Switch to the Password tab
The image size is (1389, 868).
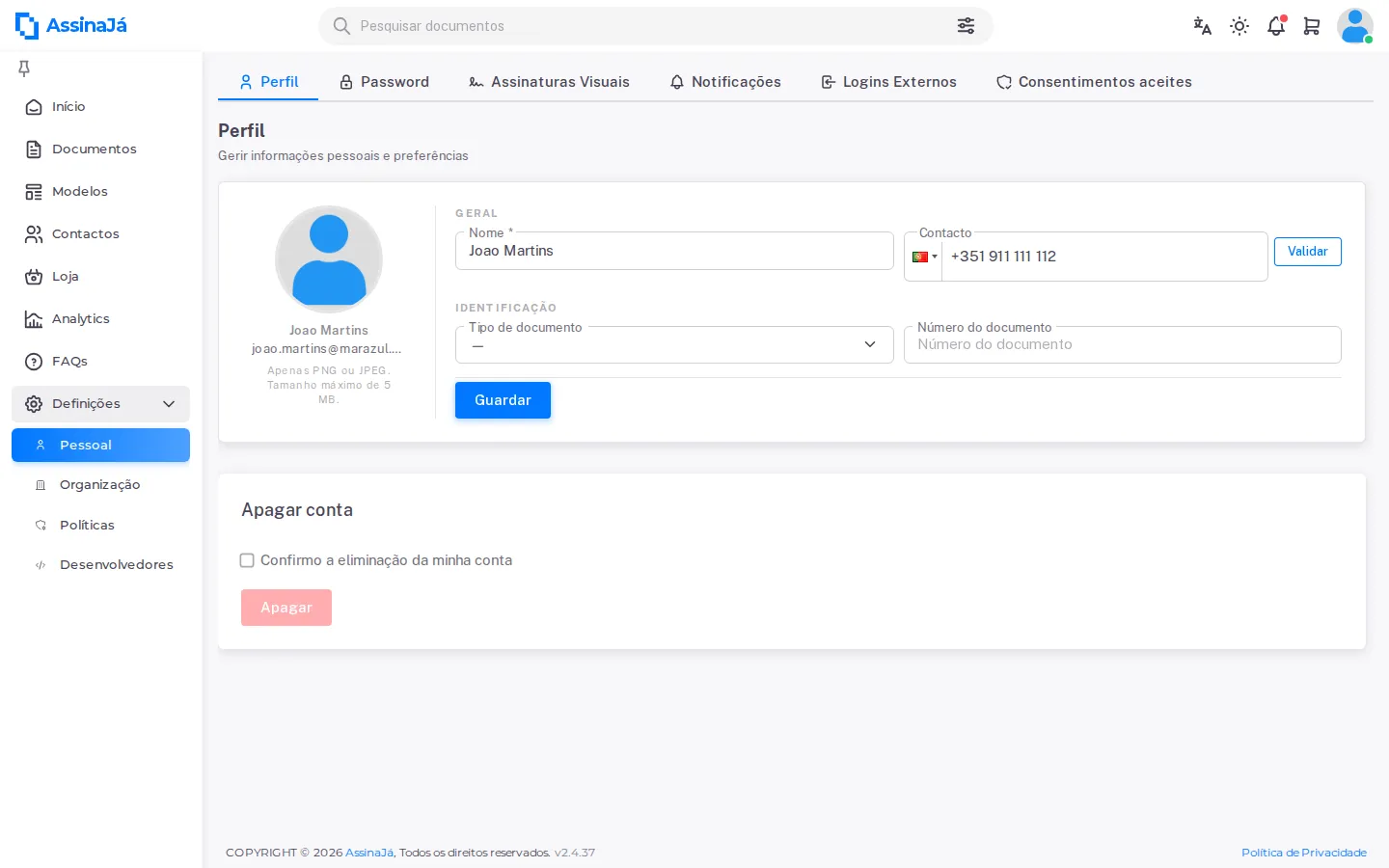pyautogui.click(x=384, y=82)
